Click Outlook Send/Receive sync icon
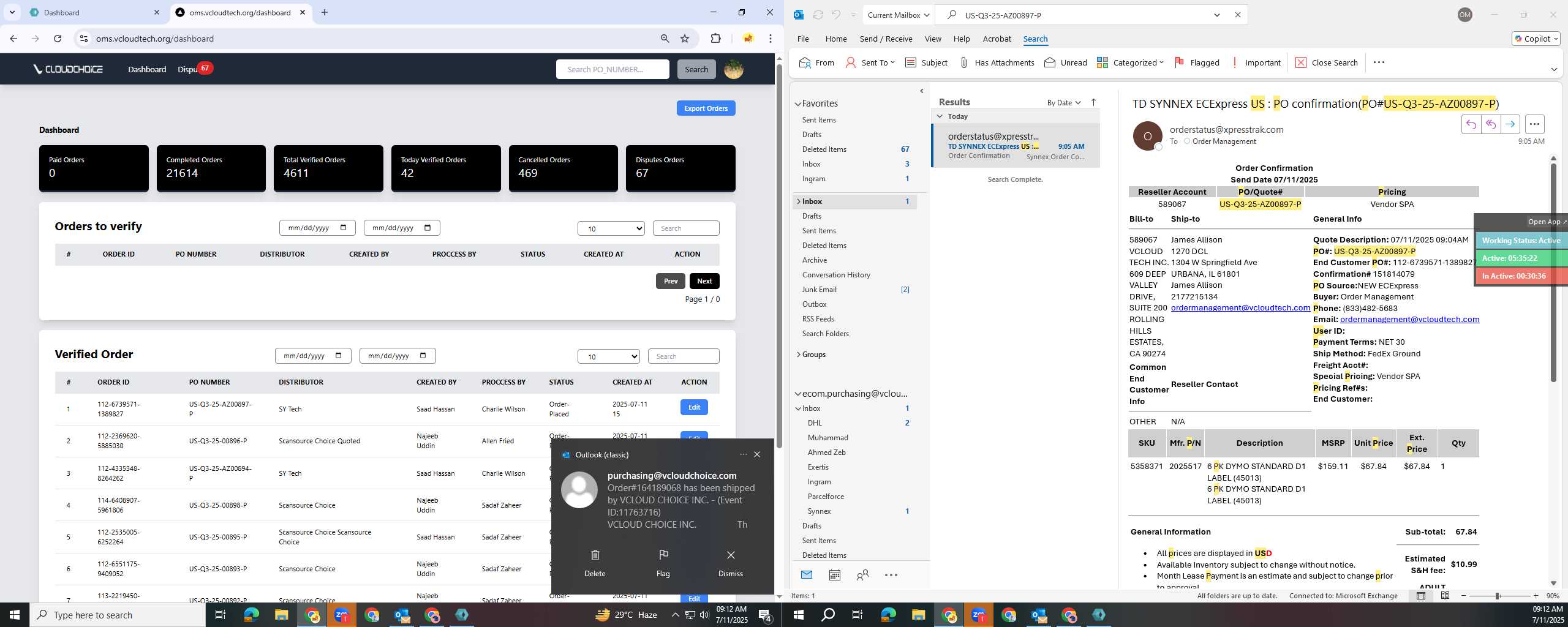The height and width of the screenshot is (627, 1568). (818, 15)
